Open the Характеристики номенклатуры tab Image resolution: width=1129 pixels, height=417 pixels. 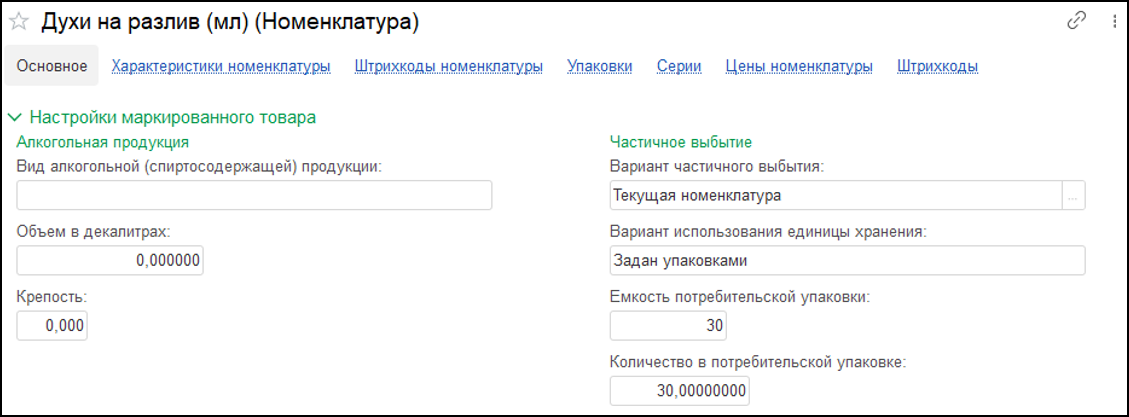(x=221, y=66)
